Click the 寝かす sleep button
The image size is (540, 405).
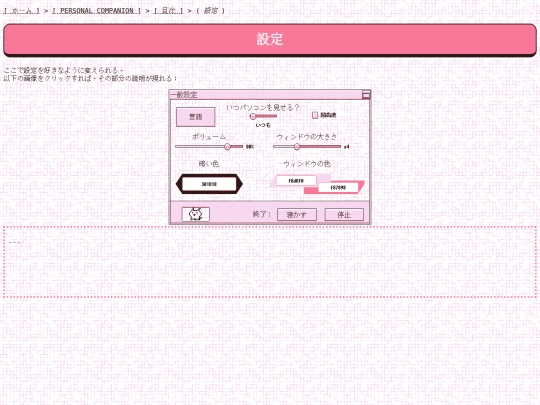[x=297, y=215]
